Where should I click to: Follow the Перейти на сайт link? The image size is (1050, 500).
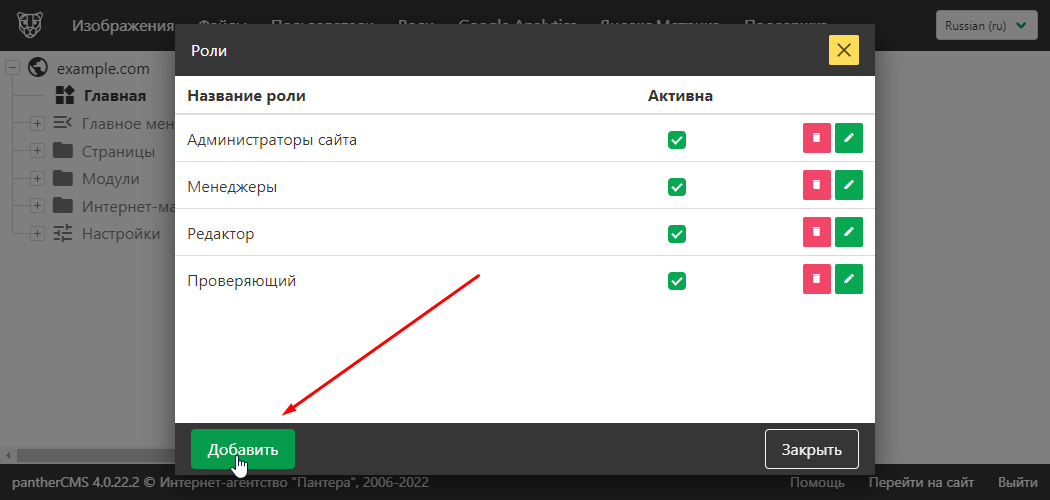920,483
